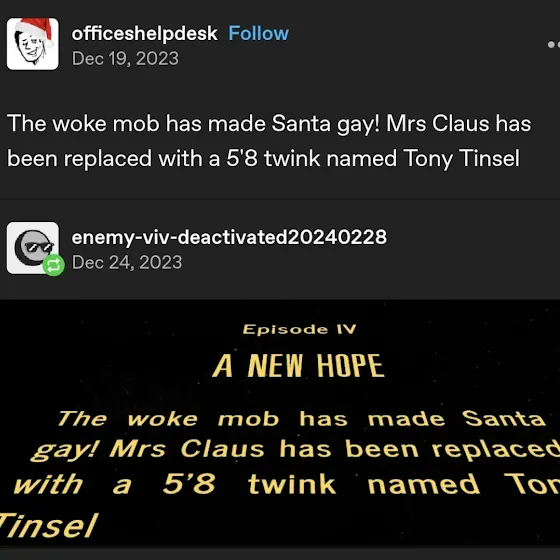Image resolution: width=560 pixels, height=560 pixels.
Task: Follow the officeshelpdesk blog
Action: pyautogui.click(x=258, y=34)
